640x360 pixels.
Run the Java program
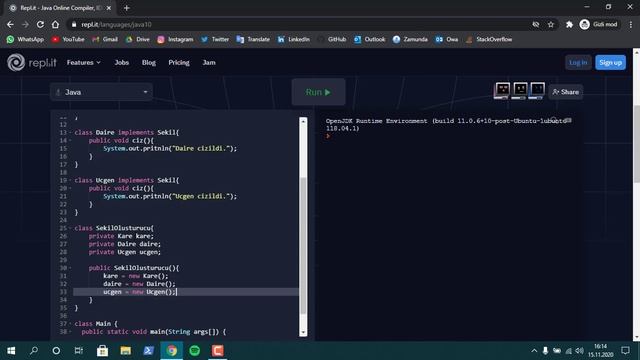(318, 92)
